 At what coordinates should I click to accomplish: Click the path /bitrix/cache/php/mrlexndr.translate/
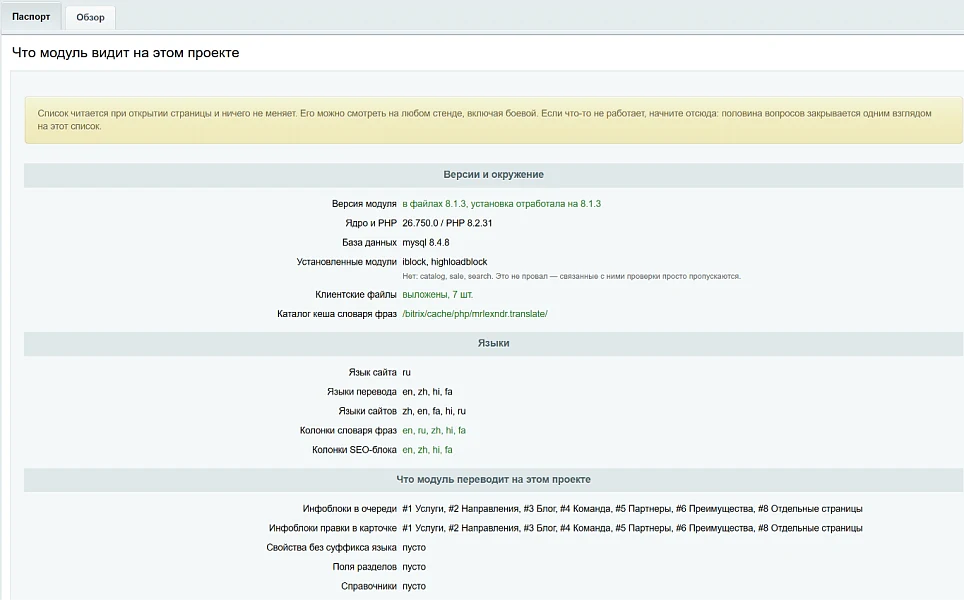pos(475,314)
